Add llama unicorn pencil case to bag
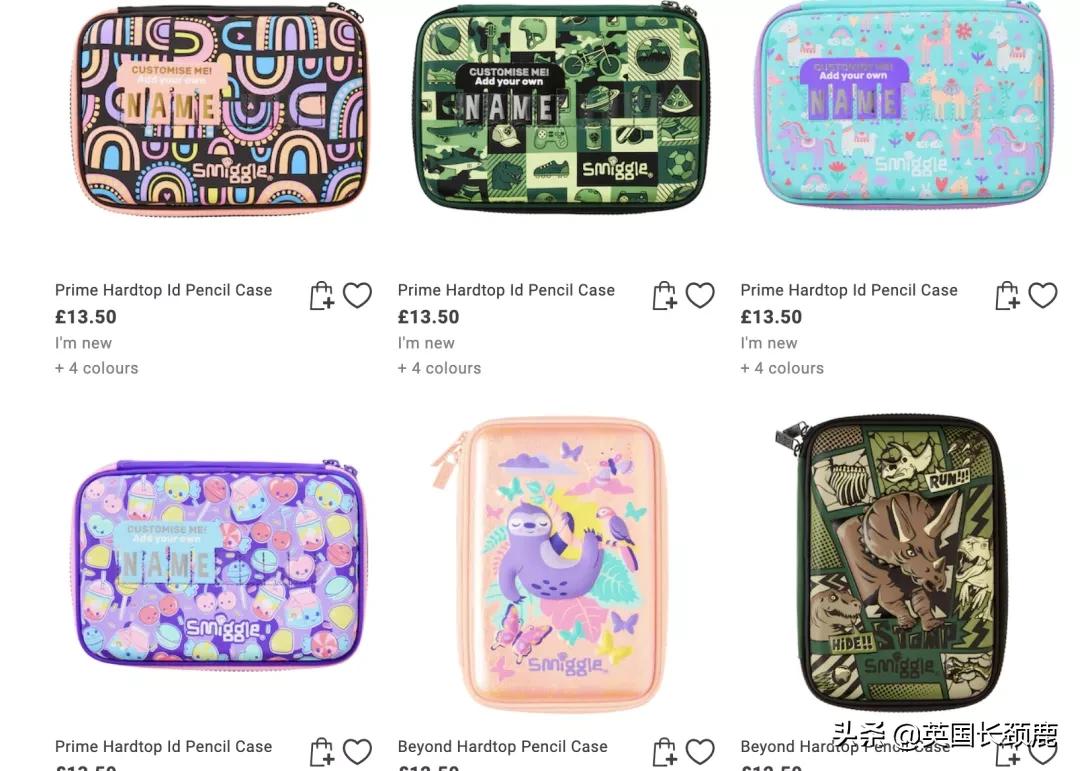This screenshot has width=1080, height=771. point(1007,296)
